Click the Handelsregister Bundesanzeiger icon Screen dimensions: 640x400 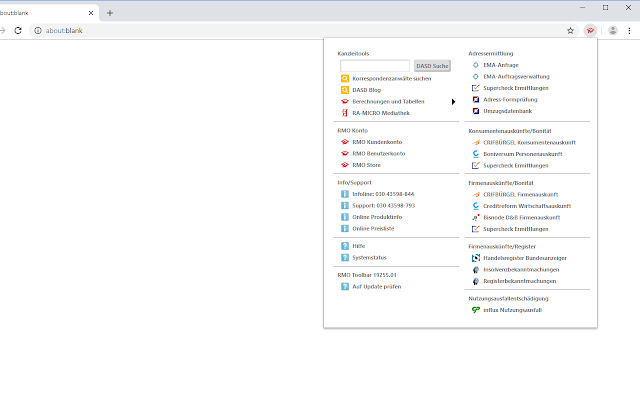pos(476,258)
